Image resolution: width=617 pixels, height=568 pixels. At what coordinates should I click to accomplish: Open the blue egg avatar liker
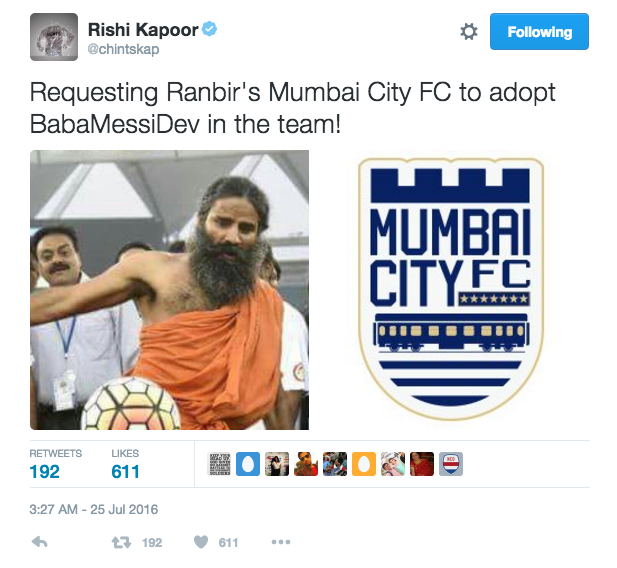pyautogui.click(x=248, y=464)
